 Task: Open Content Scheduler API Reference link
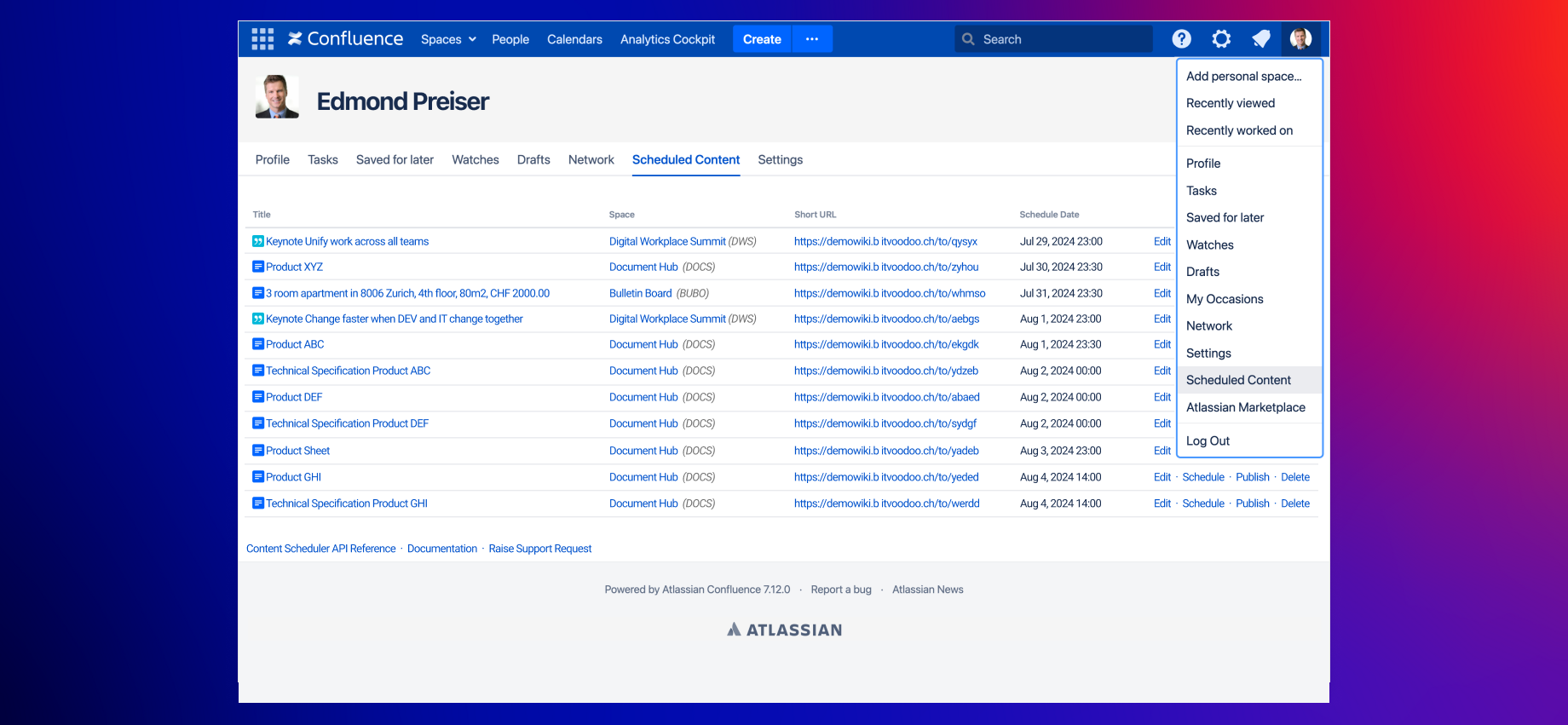(321, 549)
